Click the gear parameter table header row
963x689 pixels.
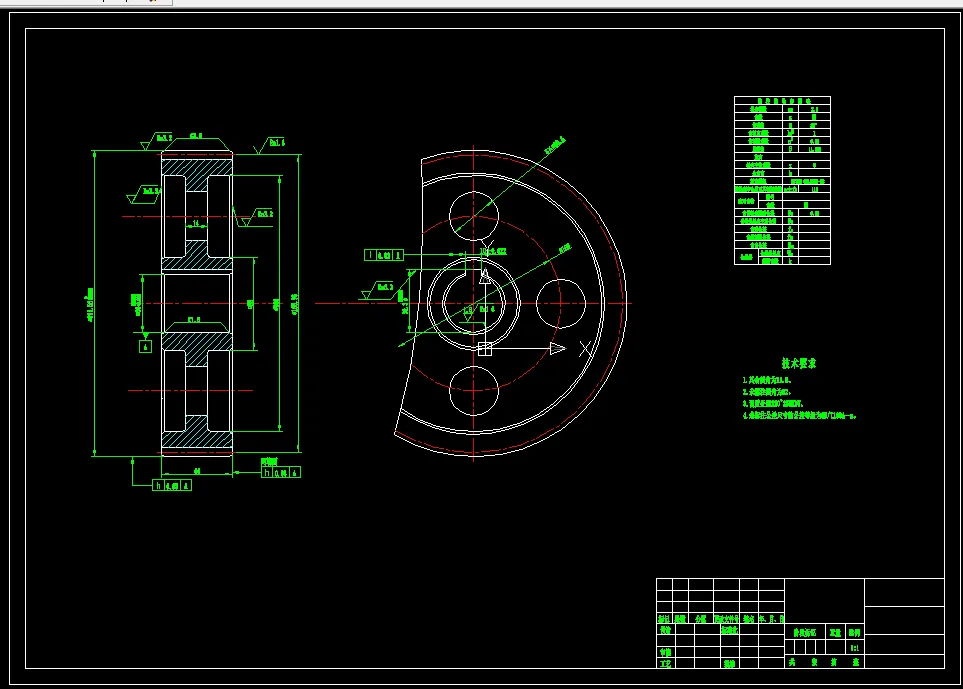pyautogui.click(x=782, y=101)
